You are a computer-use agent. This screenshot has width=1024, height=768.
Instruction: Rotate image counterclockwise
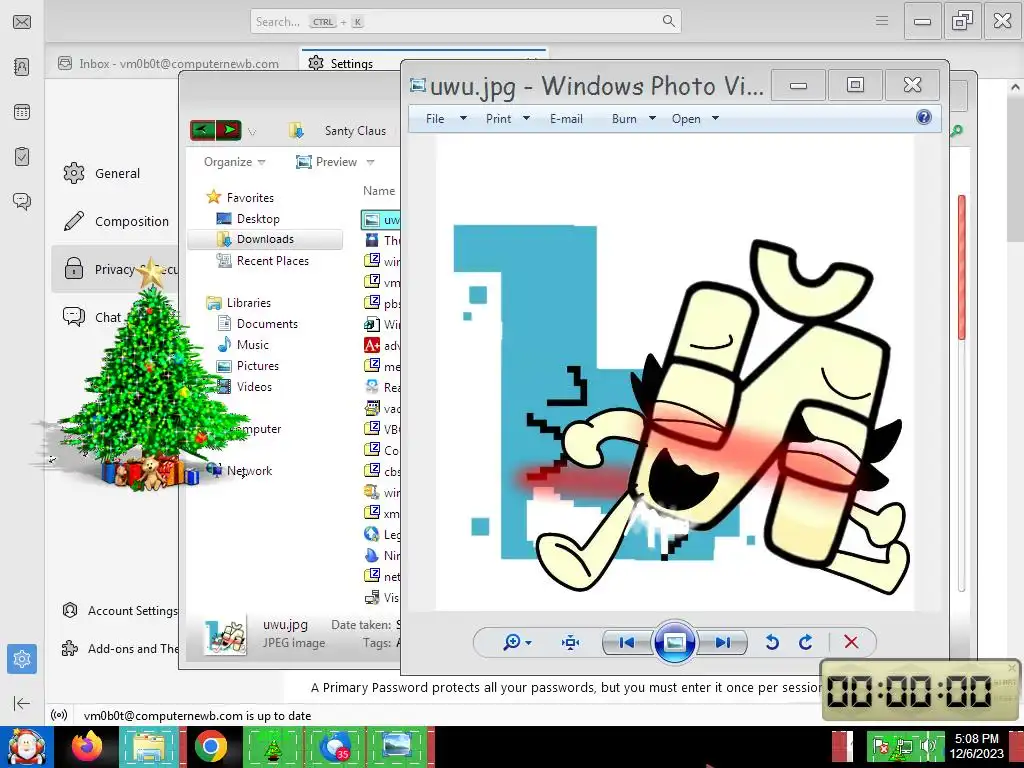click(772, 643)
